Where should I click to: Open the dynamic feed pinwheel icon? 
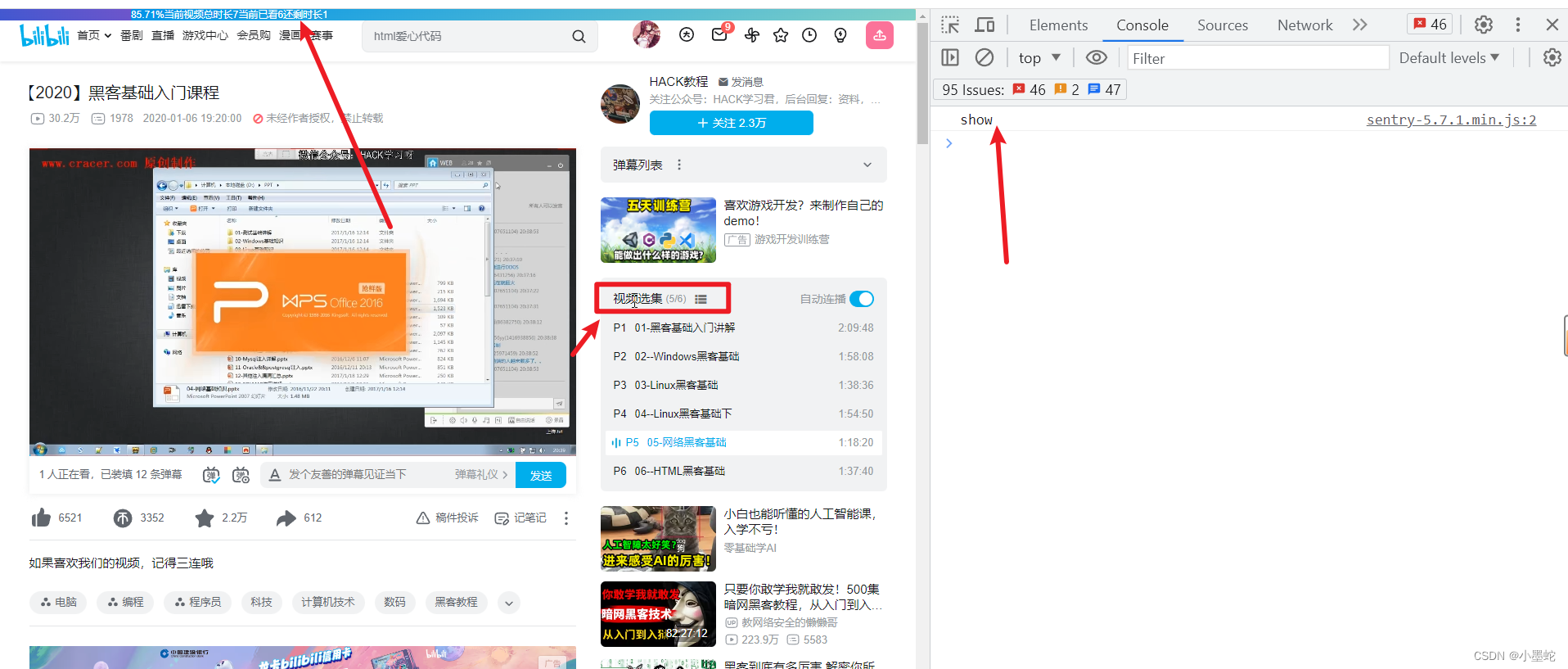pyautogui.click(x=752, y=34)
